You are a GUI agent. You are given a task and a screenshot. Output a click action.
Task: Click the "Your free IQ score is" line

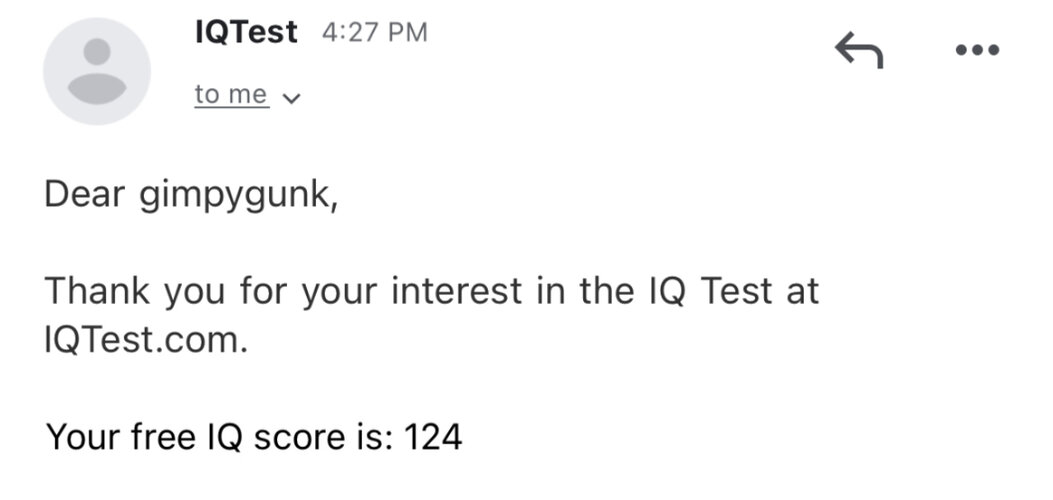coord(254,437)
